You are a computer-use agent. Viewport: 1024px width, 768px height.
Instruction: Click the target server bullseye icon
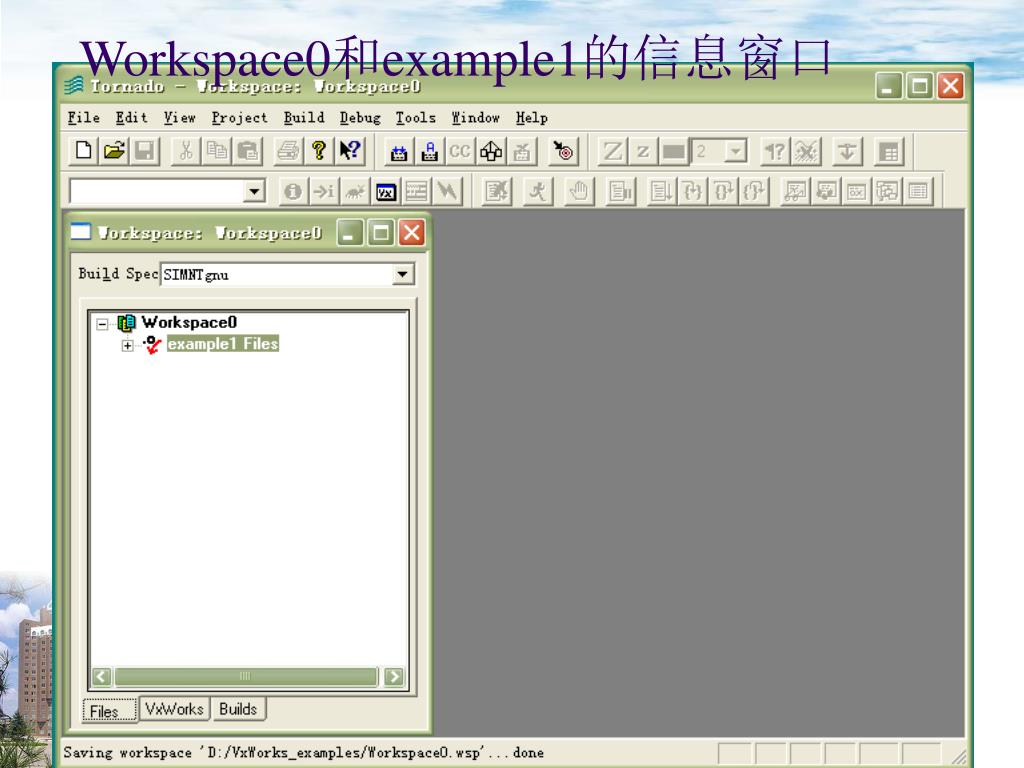click(x=562, y=152)
